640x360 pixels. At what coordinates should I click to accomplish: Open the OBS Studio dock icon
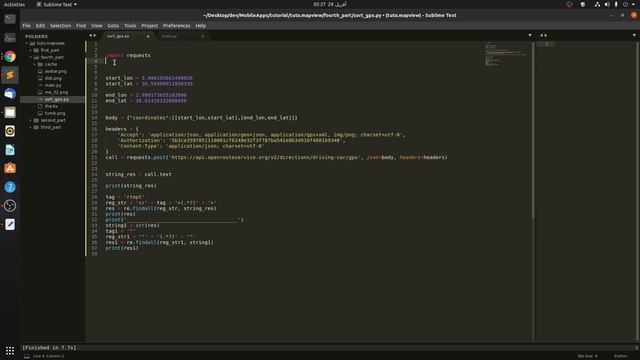click(x=10, y=206)
